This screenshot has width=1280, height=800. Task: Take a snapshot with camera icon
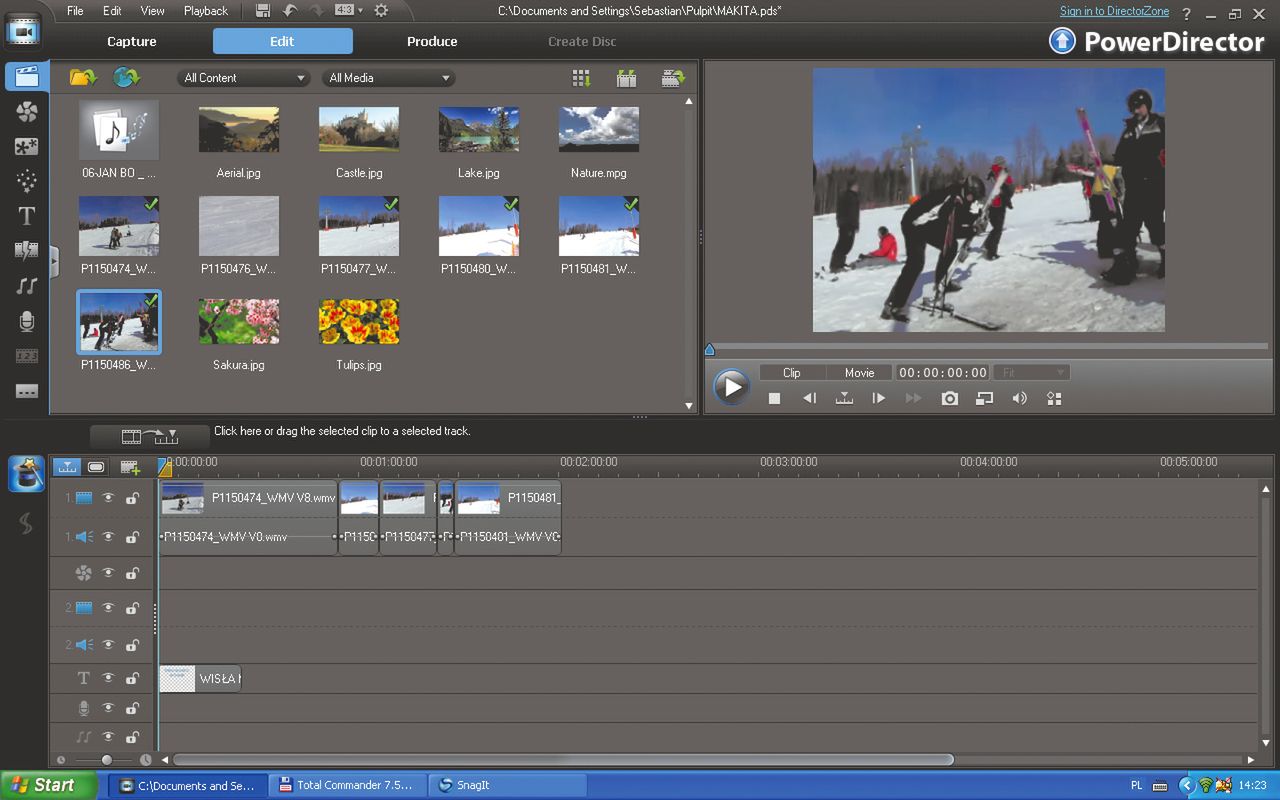point(949,398)
